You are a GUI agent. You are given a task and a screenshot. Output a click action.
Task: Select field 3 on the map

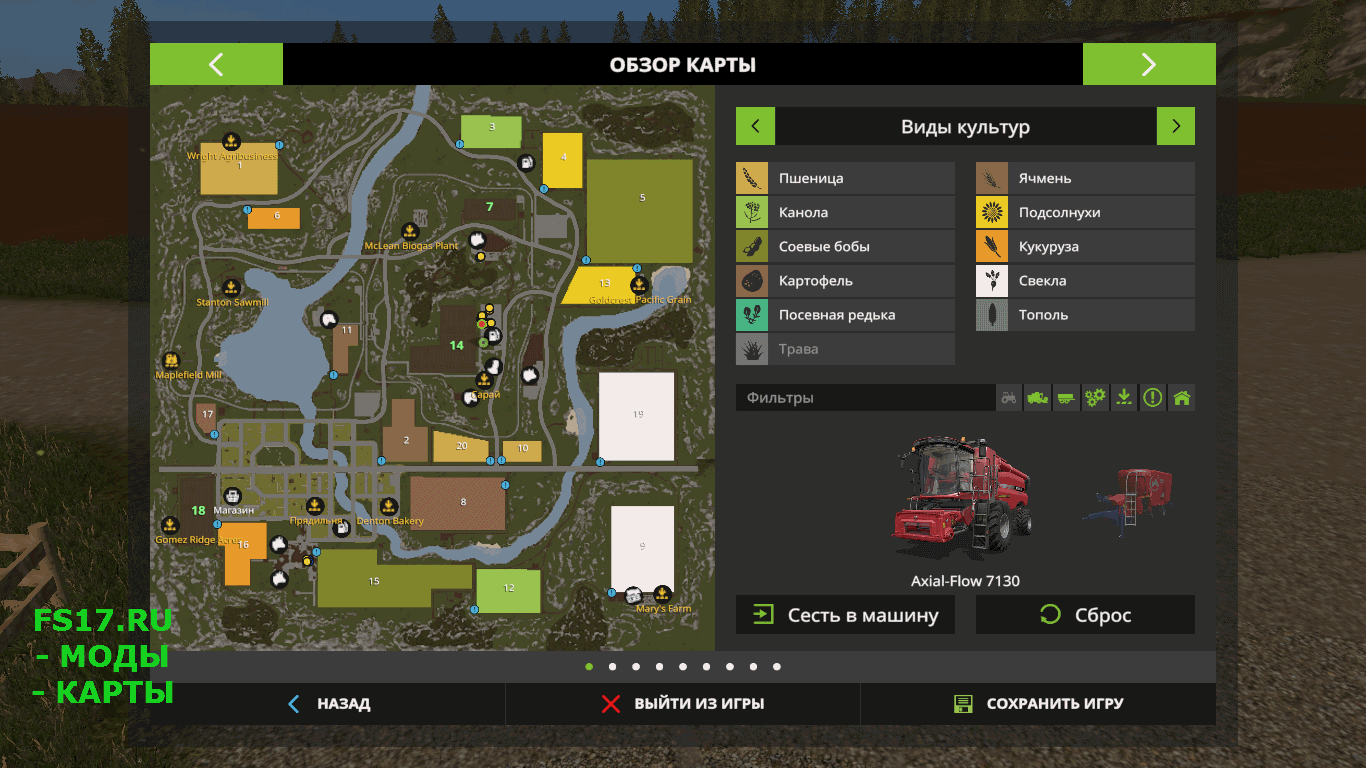[x=491, y=131]
